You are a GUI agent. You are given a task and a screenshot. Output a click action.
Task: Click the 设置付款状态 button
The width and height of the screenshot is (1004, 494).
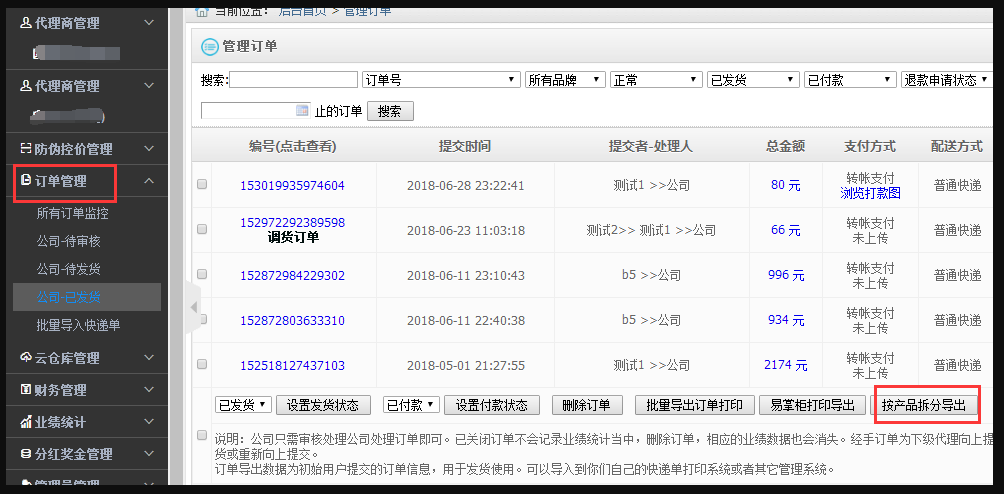click(492, 405)
